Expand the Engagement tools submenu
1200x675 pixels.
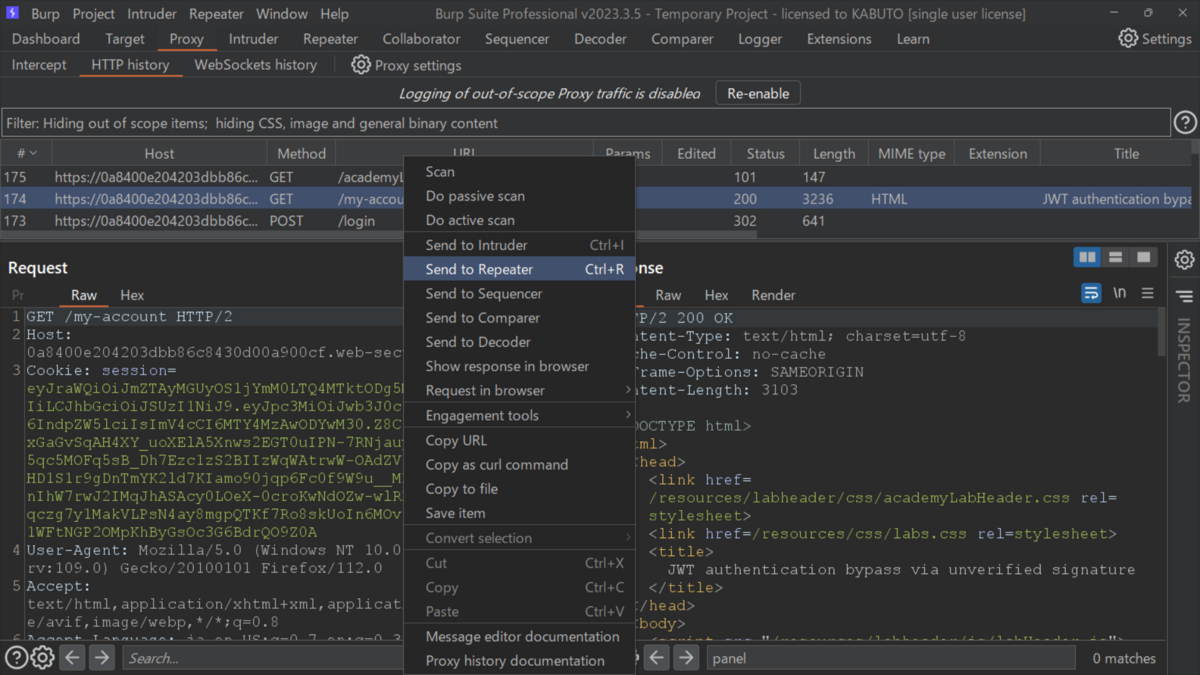coord(519,415)
